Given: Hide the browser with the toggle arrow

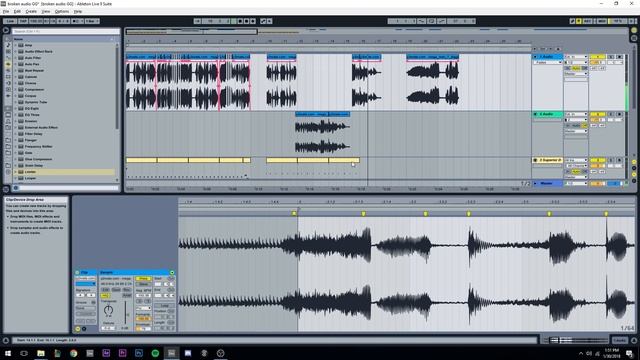Looking at the screenshot, I should pos(6,30).
